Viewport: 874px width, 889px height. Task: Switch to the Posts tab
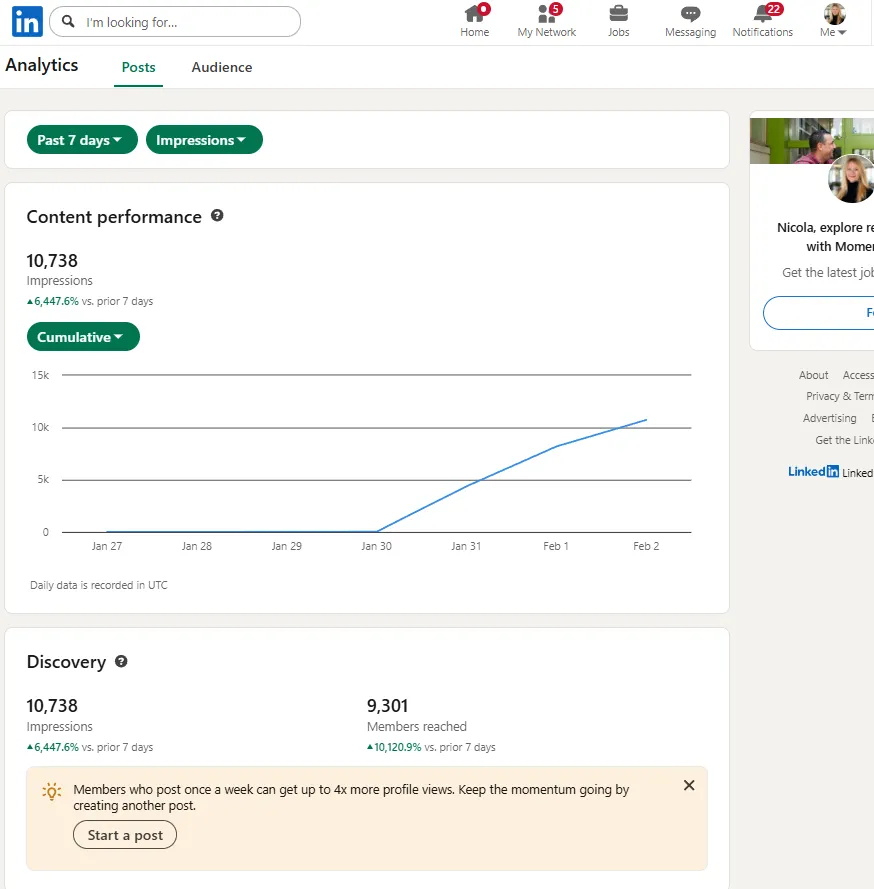tap(139, 67)
